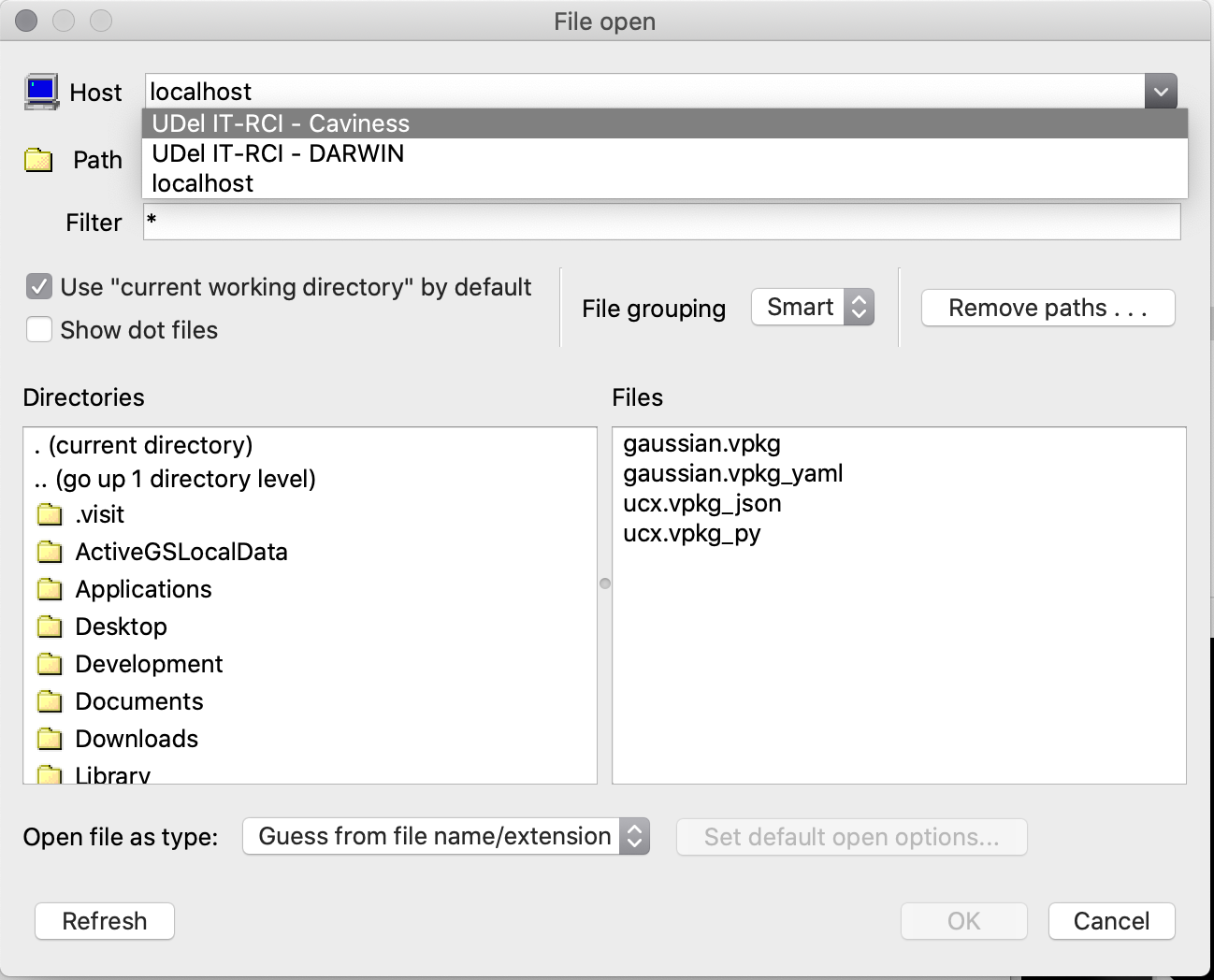Choose UDel IT-RCI - DARWIN from host list
1214x980 pixels.
coord(278,153)
